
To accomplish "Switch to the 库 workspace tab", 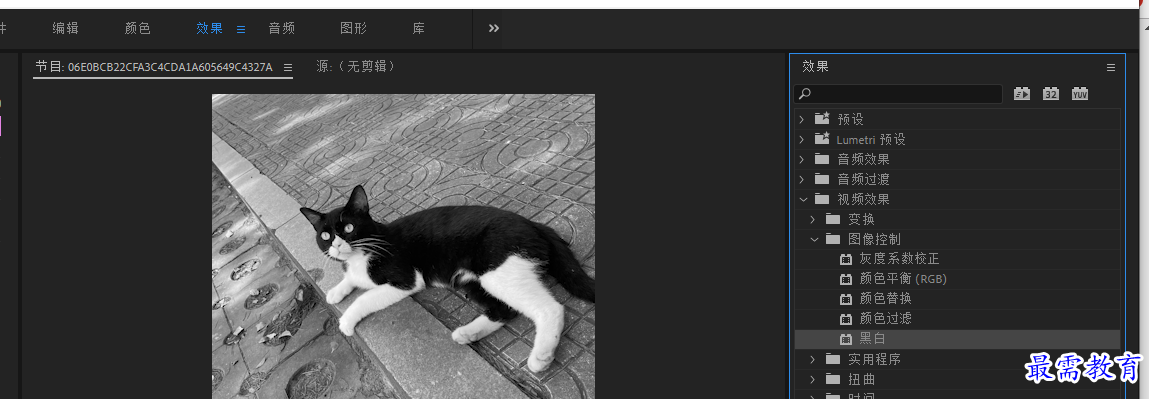I will coord(418,29).
